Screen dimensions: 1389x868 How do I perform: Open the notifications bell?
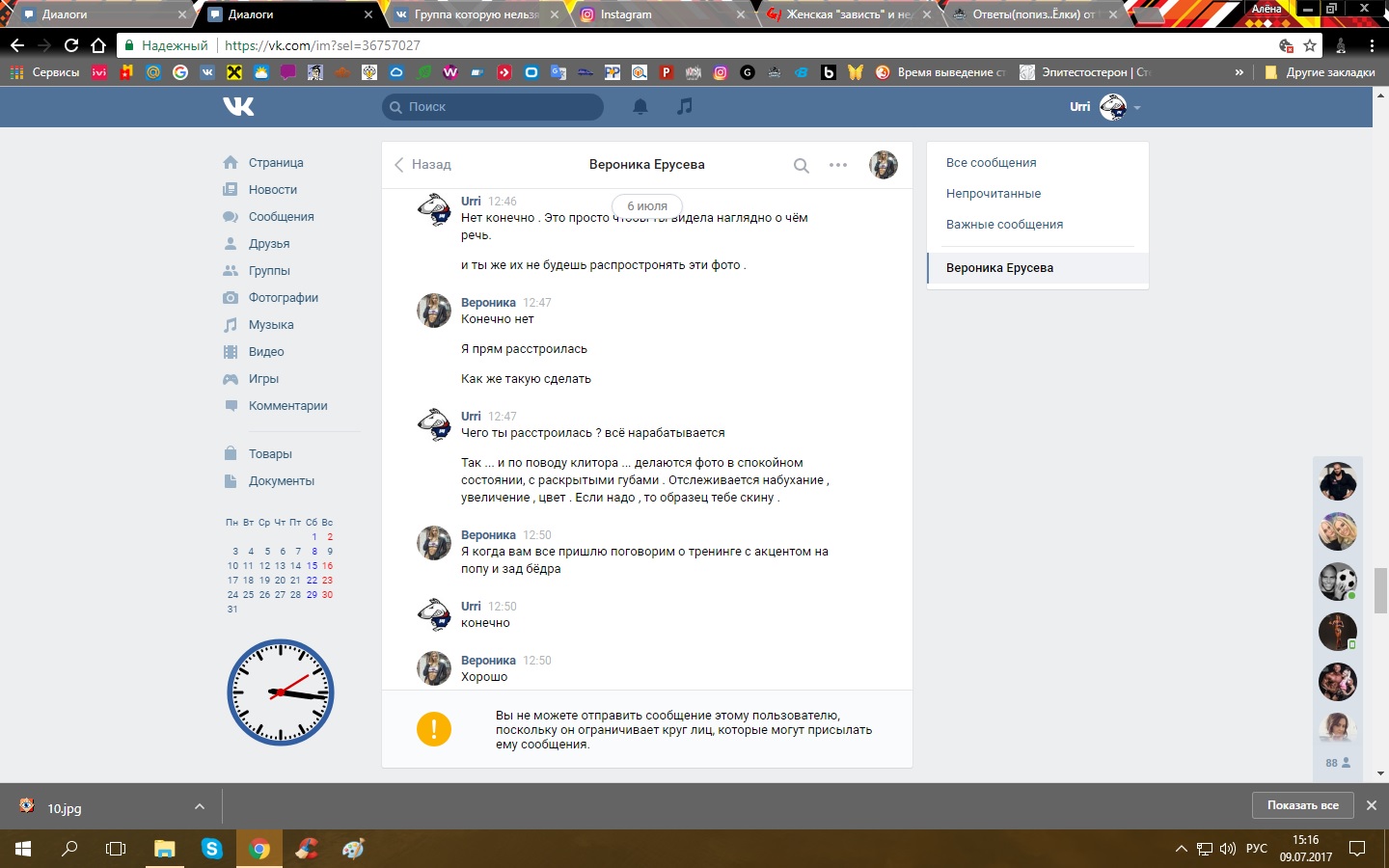[x=640, y=107]
